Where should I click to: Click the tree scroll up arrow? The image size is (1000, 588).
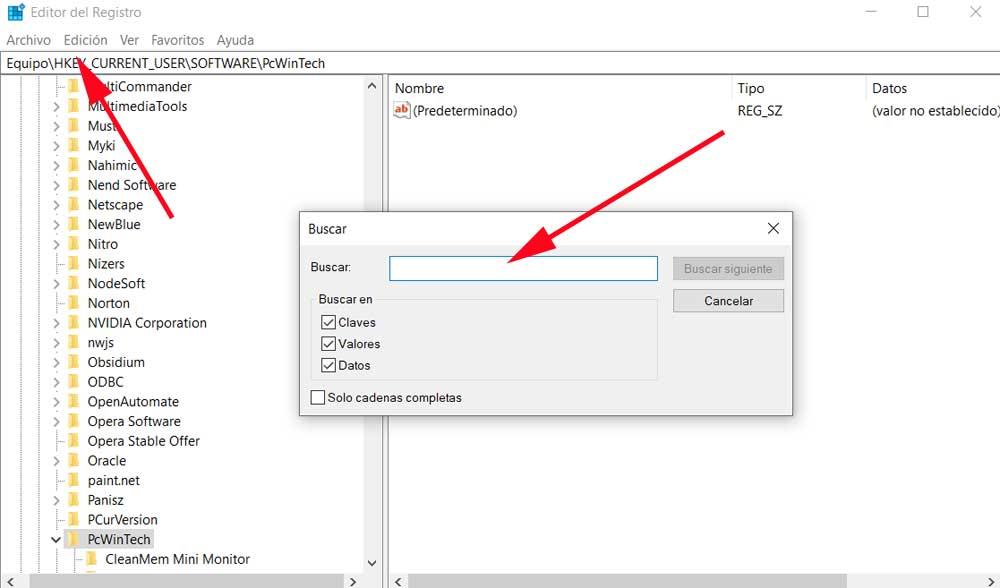pos(372,86)
